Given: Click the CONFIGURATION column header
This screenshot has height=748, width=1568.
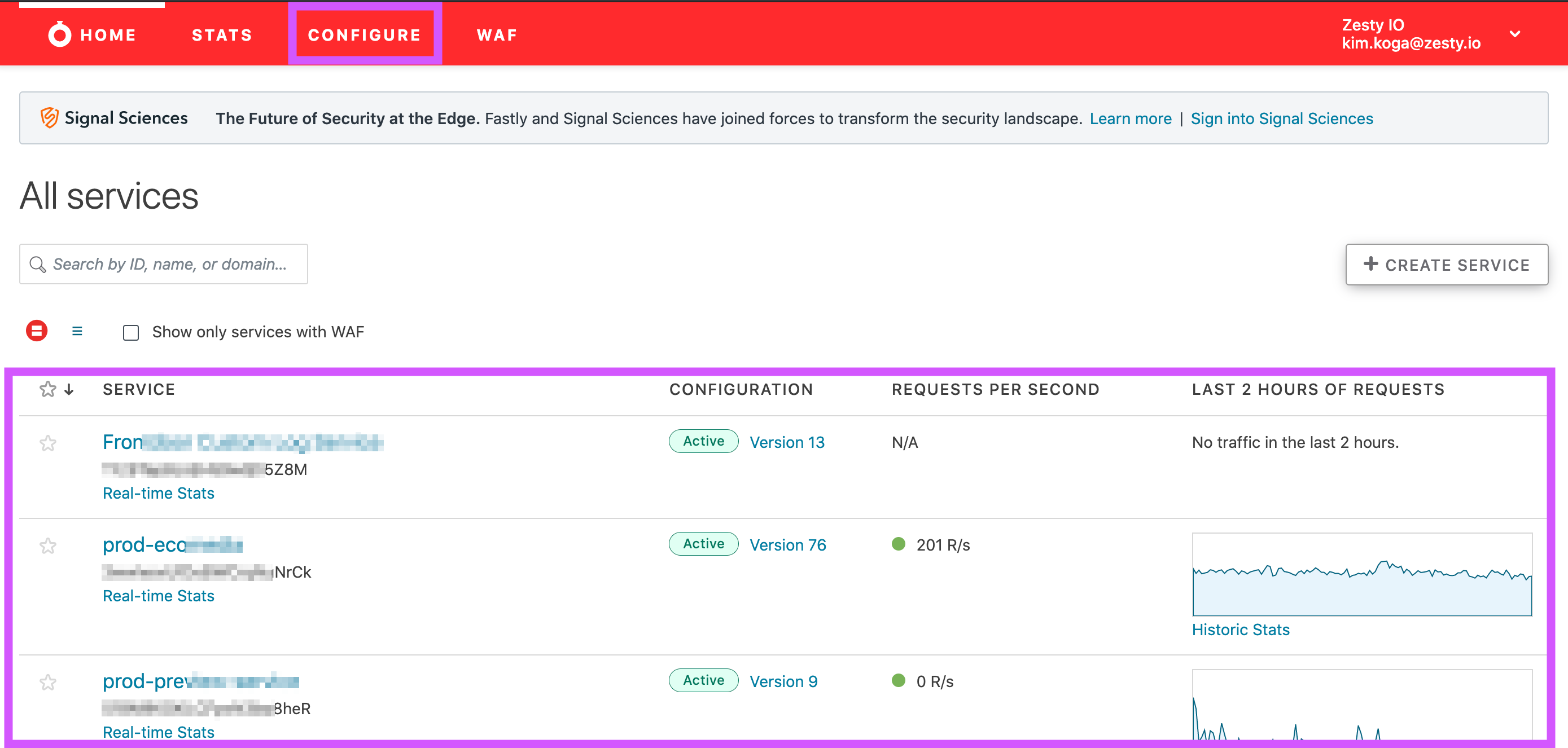Looking at the screenshot, I should (741, 389).
